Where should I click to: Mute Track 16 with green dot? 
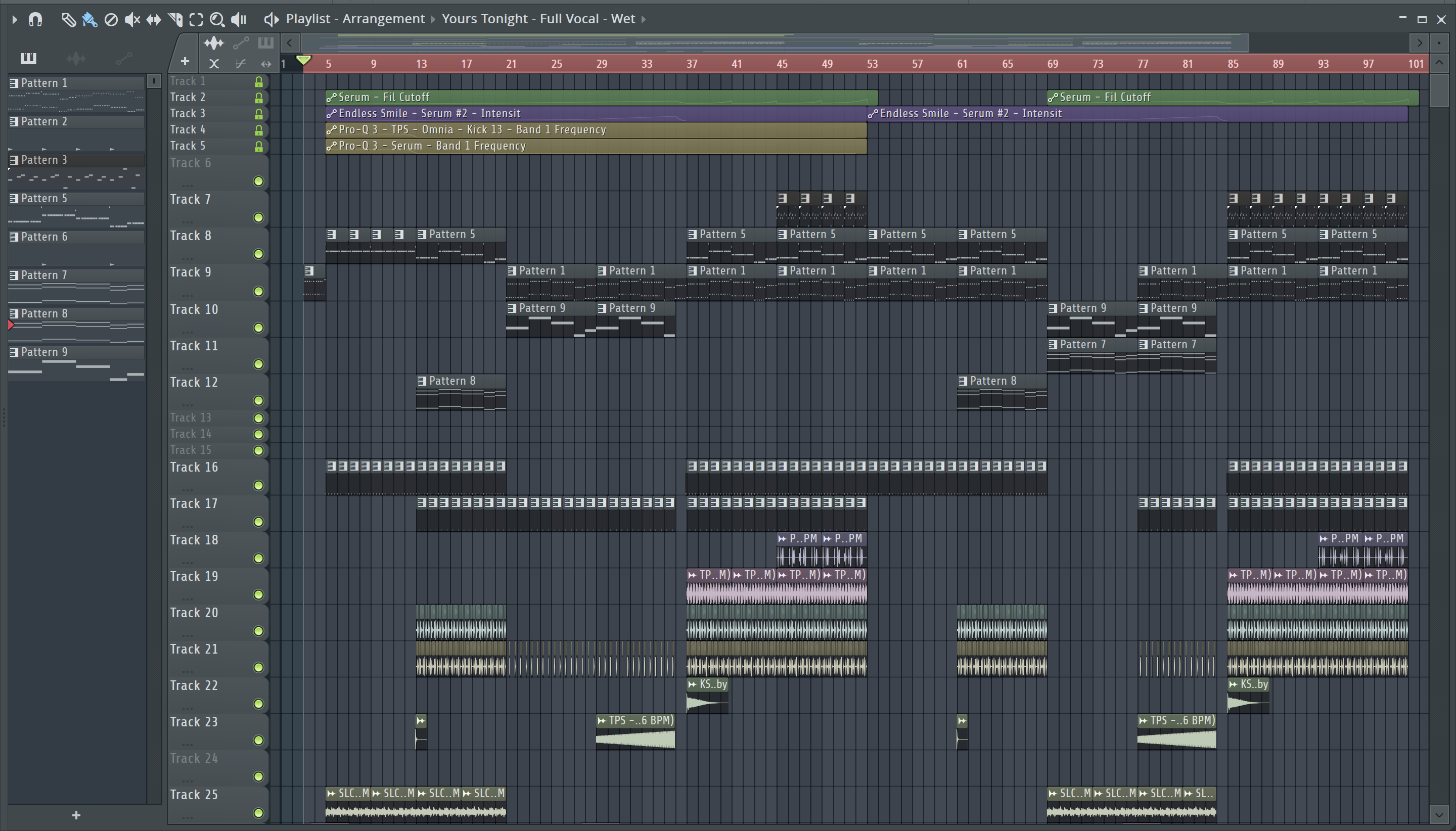(x=258, y=485)
